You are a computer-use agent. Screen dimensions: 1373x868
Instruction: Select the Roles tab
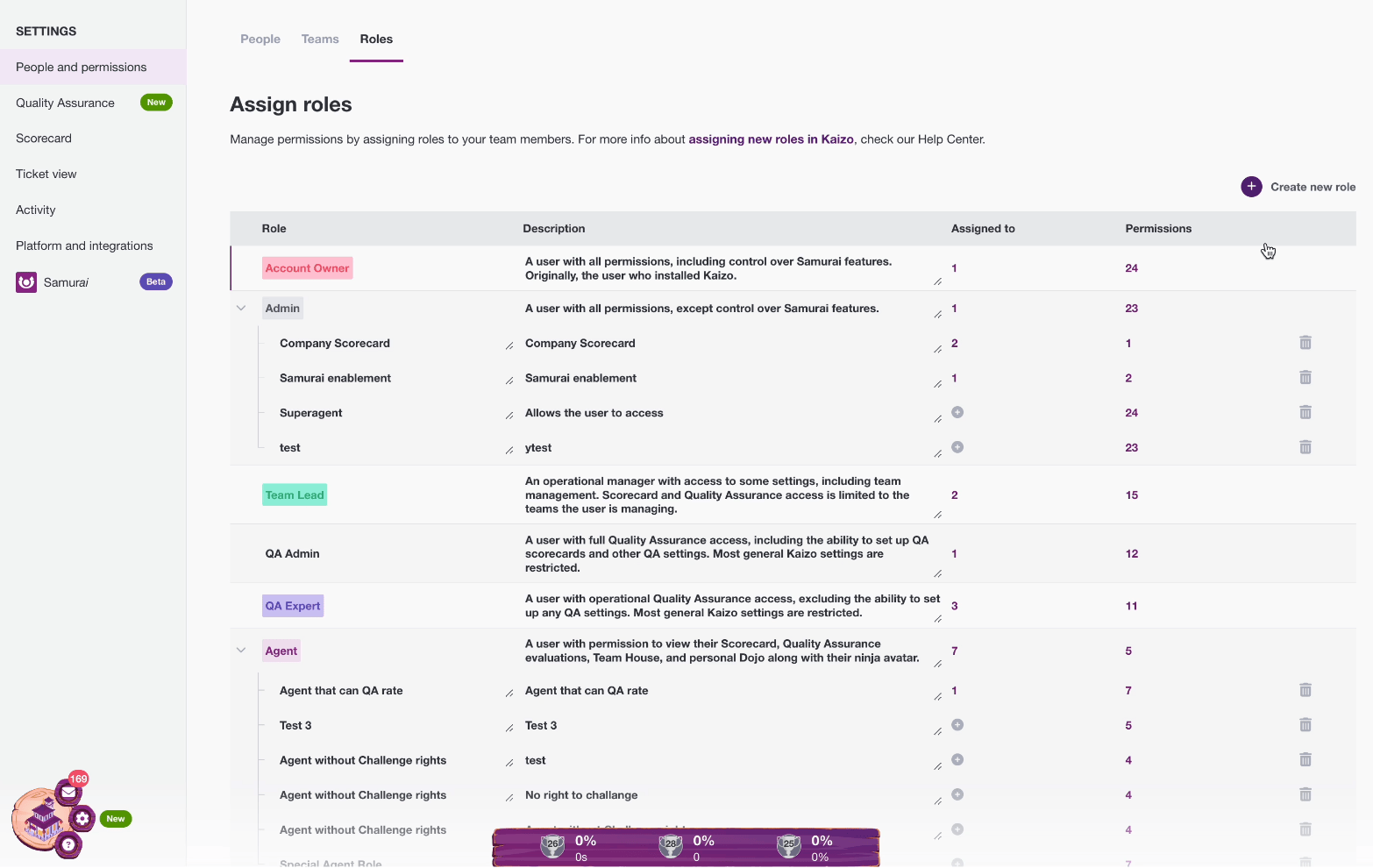376,39
